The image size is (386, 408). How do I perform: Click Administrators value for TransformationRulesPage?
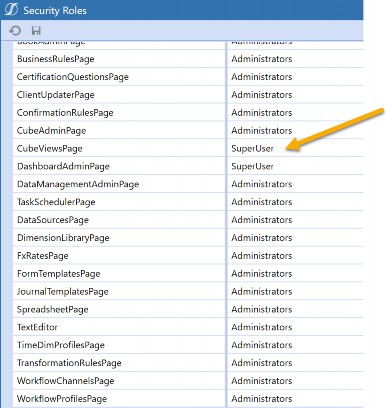262,363
